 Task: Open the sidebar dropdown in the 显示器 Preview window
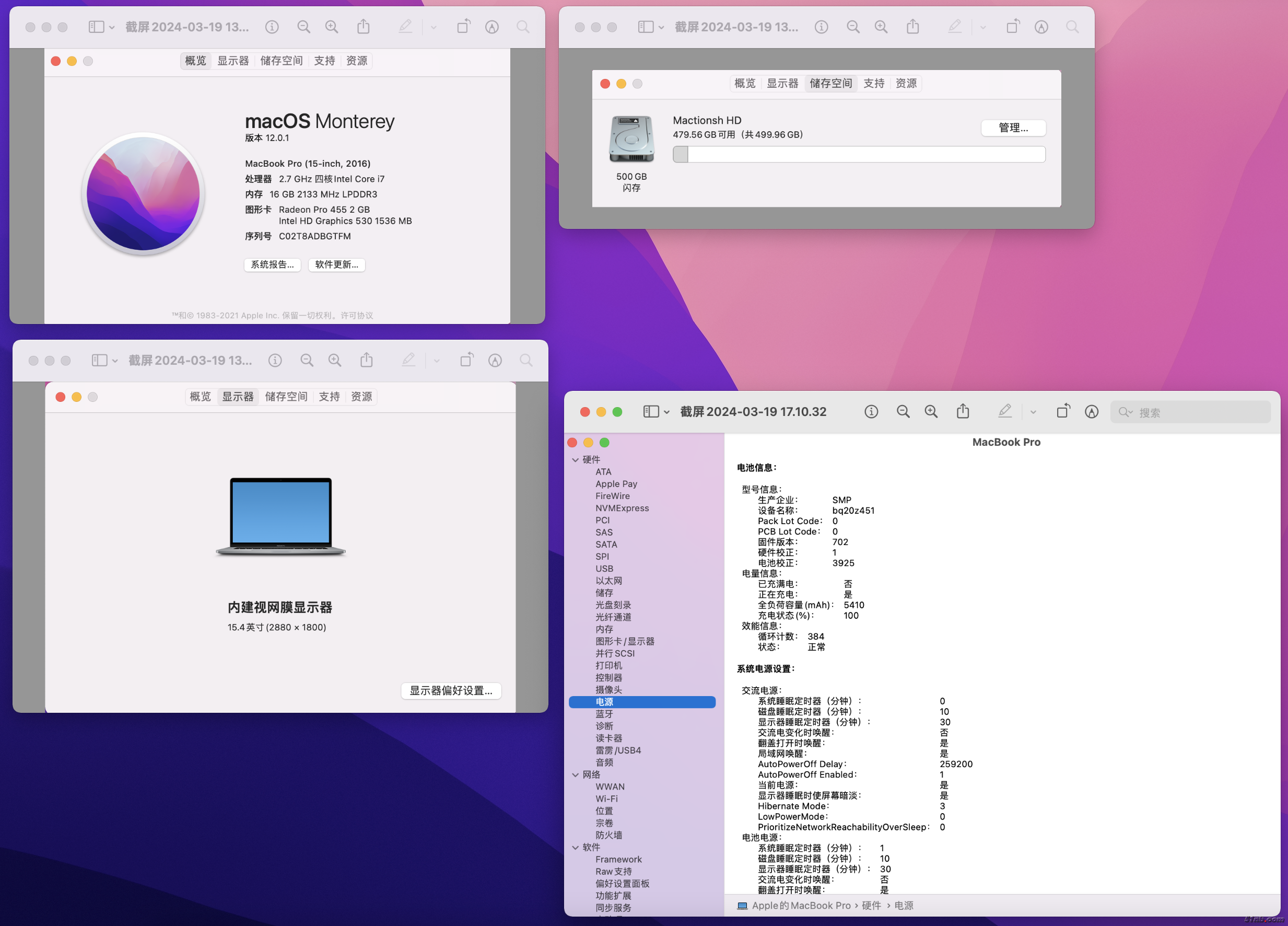pyautogui.click(x=115, y=361)
